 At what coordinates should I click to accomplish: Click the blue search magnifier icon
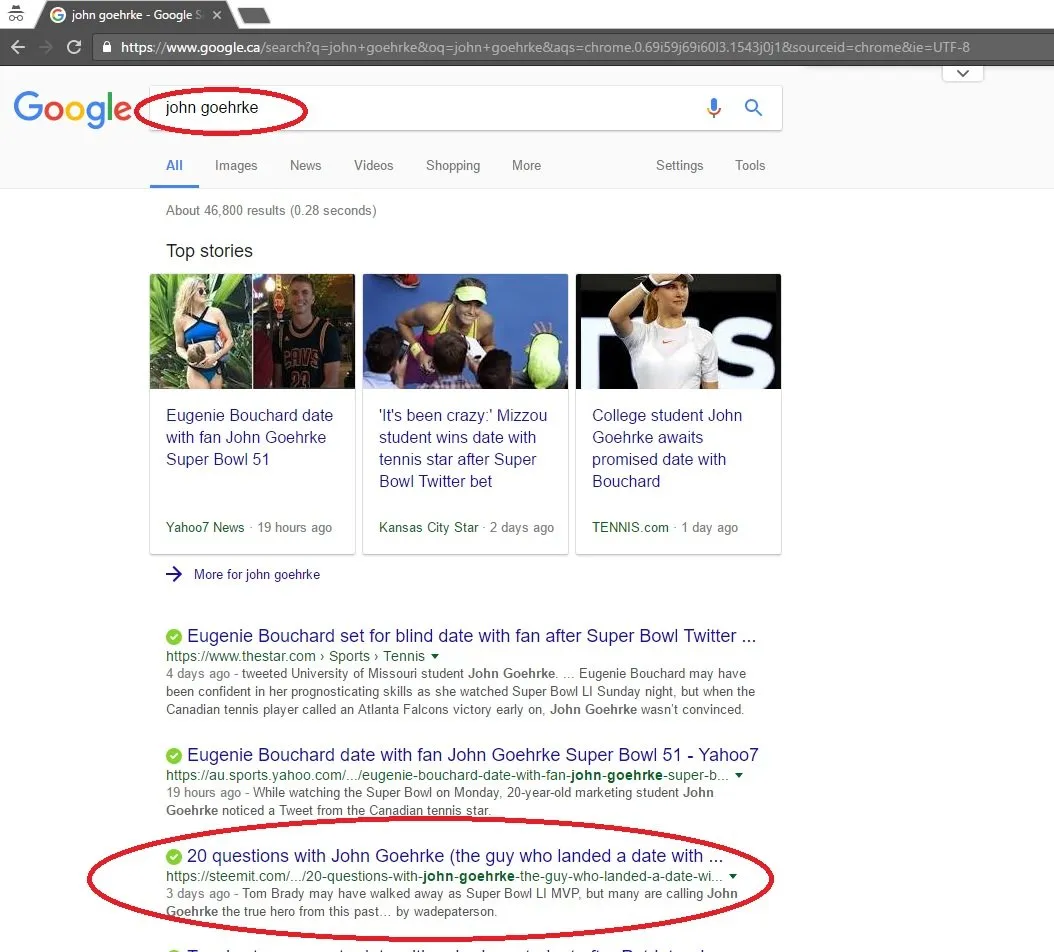point(754,108)
